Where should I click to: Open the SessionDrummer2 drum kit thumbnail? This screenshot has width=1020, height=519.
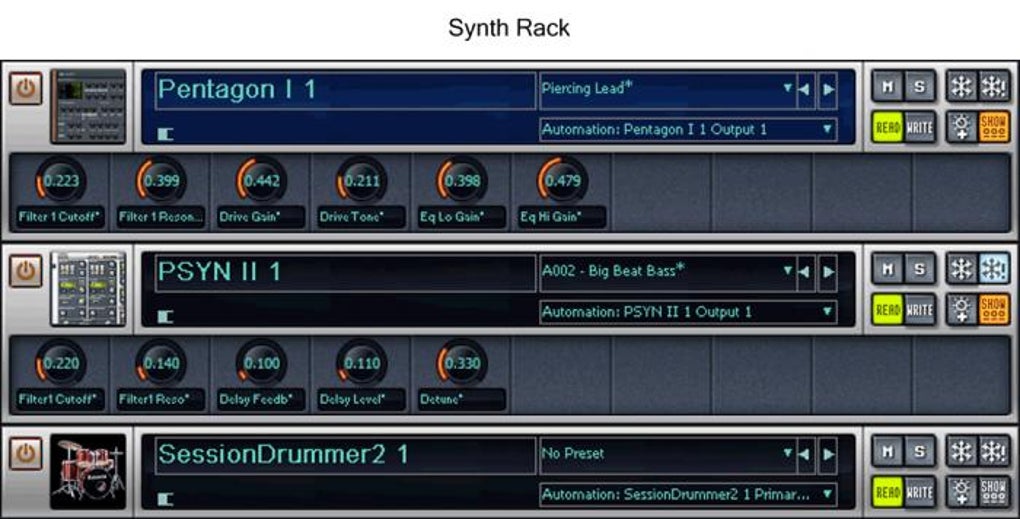(x=88, y=472)
